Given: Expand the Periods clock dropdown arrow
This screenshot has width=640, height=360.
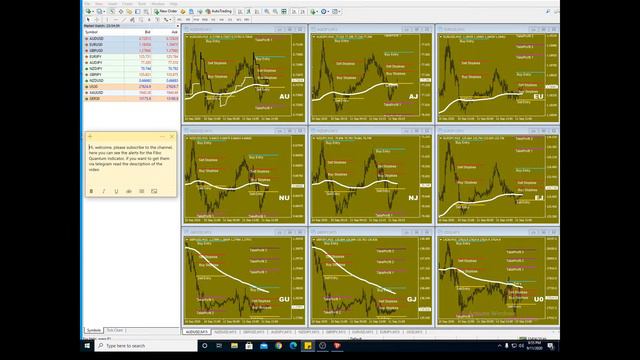Looking at the screenshot, I should [328, 12].
